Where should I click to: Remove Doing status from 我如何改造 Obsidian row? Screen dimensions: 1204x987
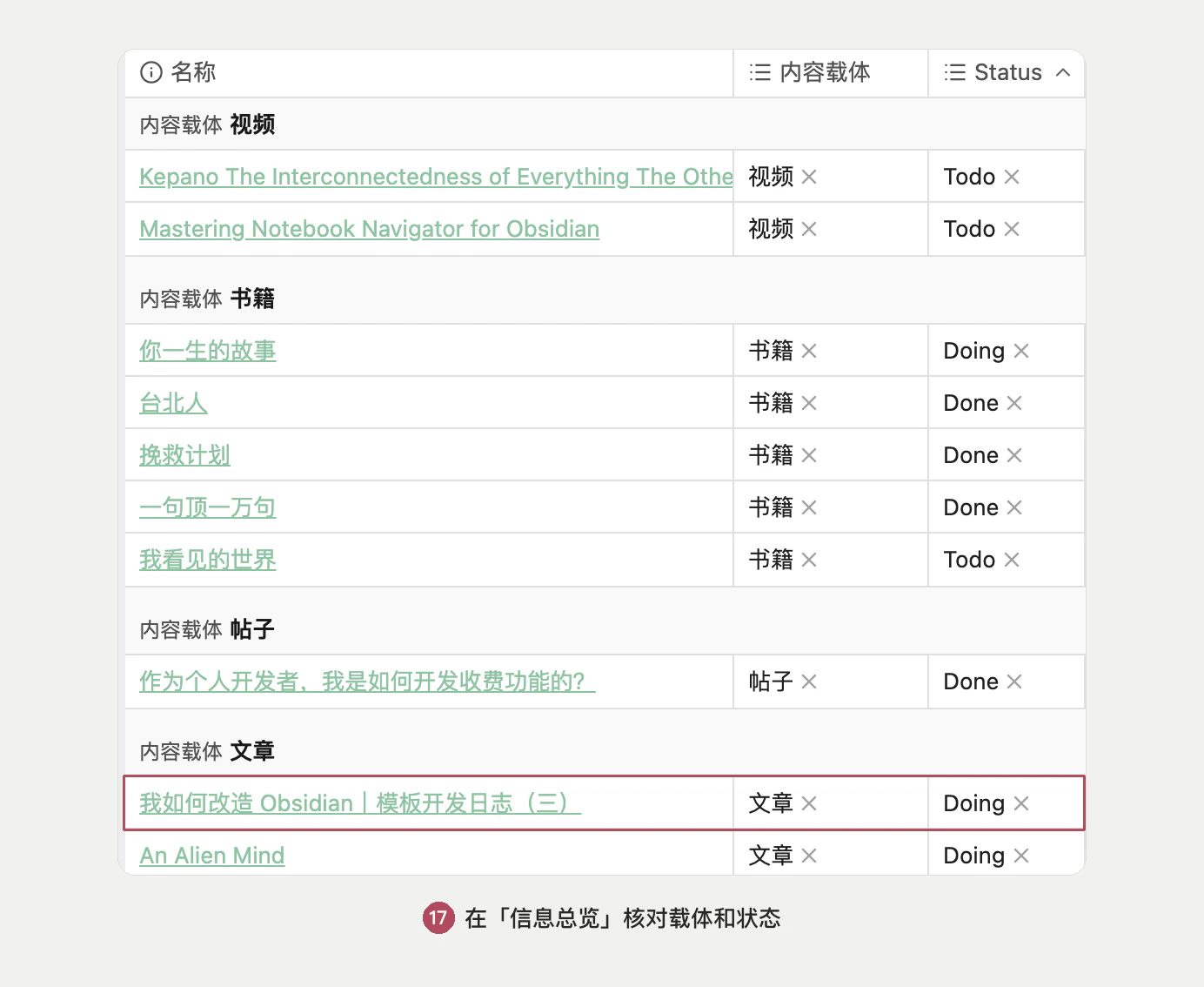coord(1021,803)
